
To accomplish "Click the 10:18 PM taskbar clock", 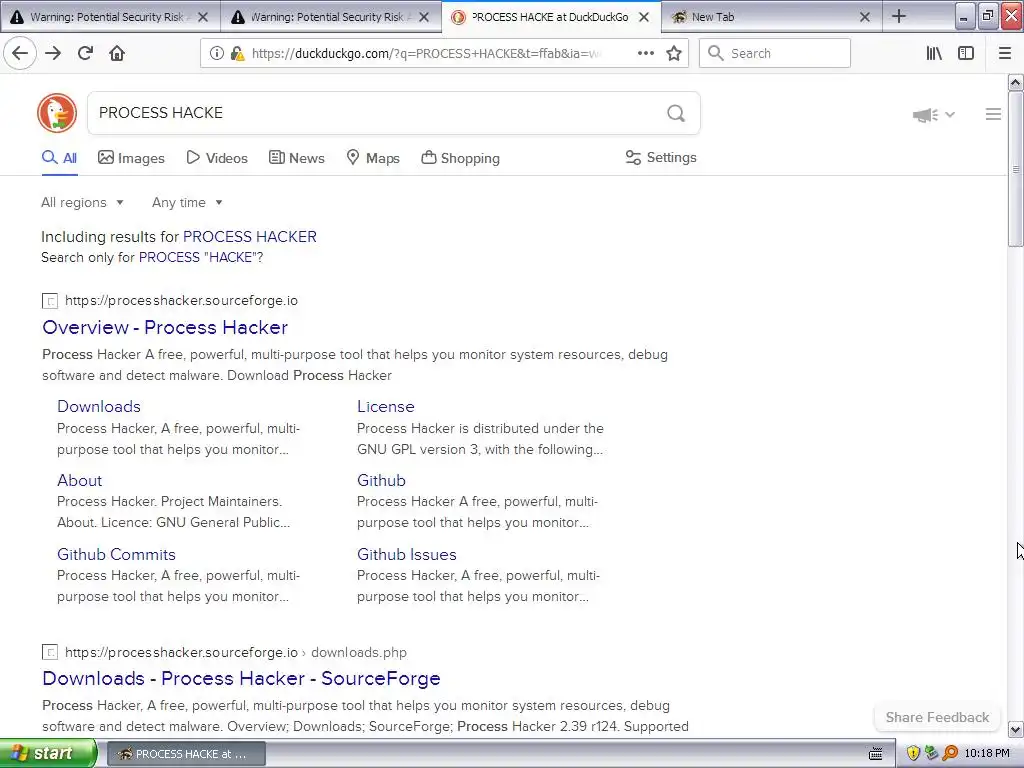I will [987, 754].
